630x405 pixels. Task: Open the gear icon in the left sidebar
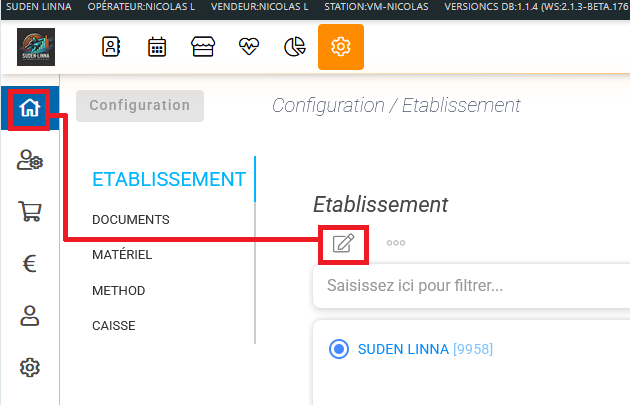click(x=29, y=368)
